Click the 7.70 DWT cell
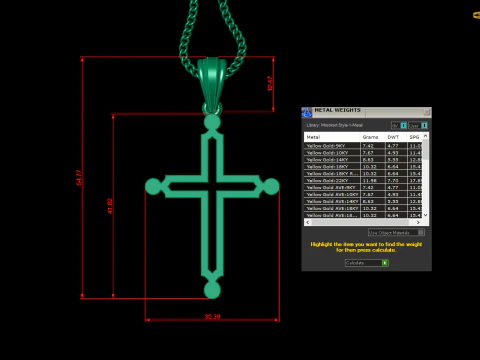The height and width of the screenshot is (360, 480). [396, 180]
